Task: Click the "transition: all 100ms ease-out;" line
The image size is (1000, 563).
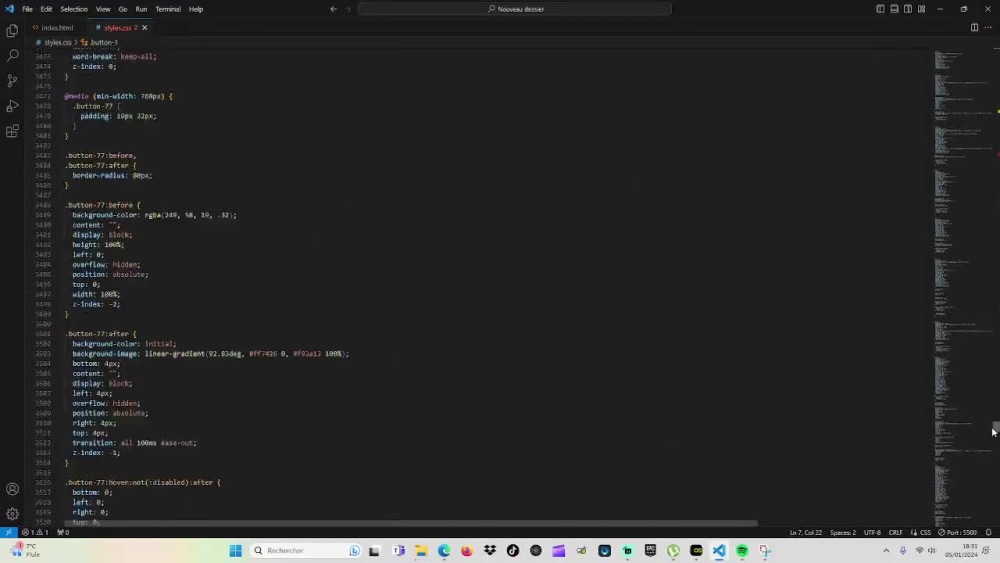Action: [134, 443]
